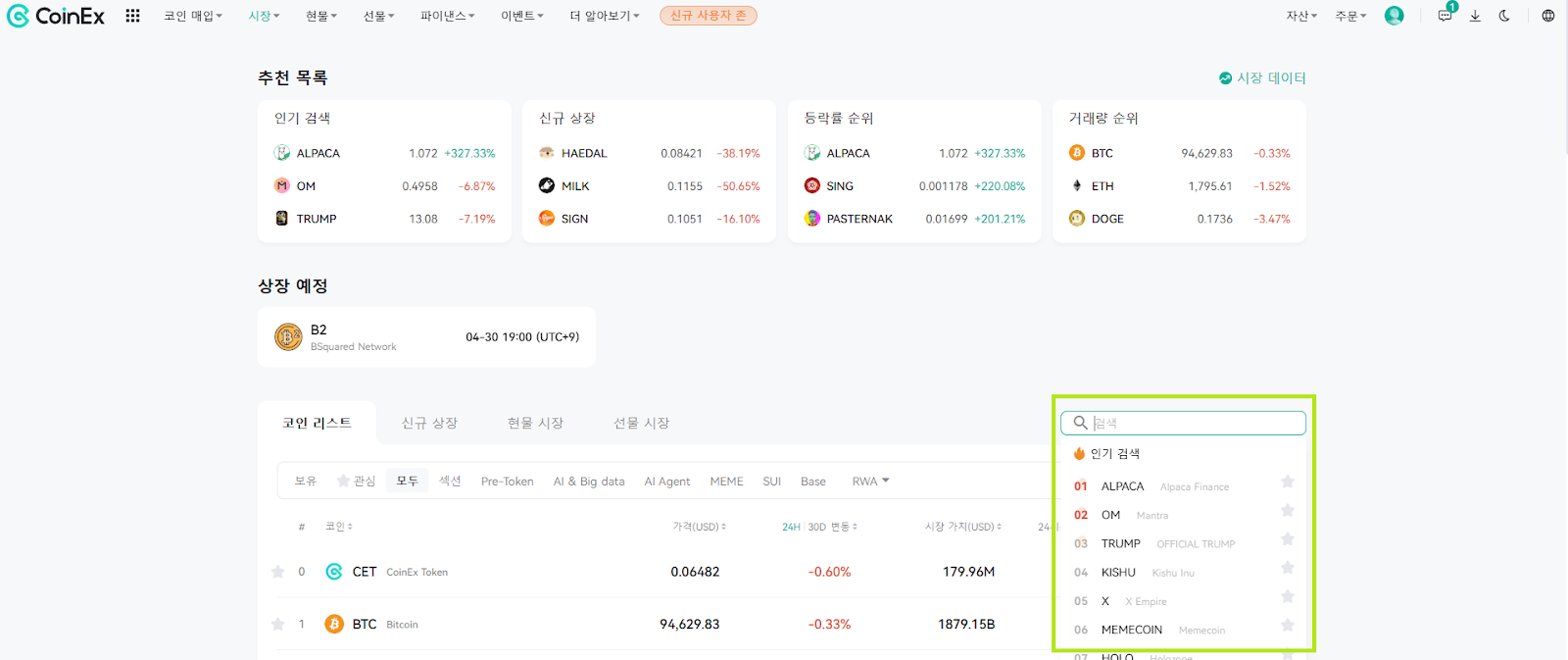Expand the 선물 menu
1568x660 pixels.
[x=378, y=16]
